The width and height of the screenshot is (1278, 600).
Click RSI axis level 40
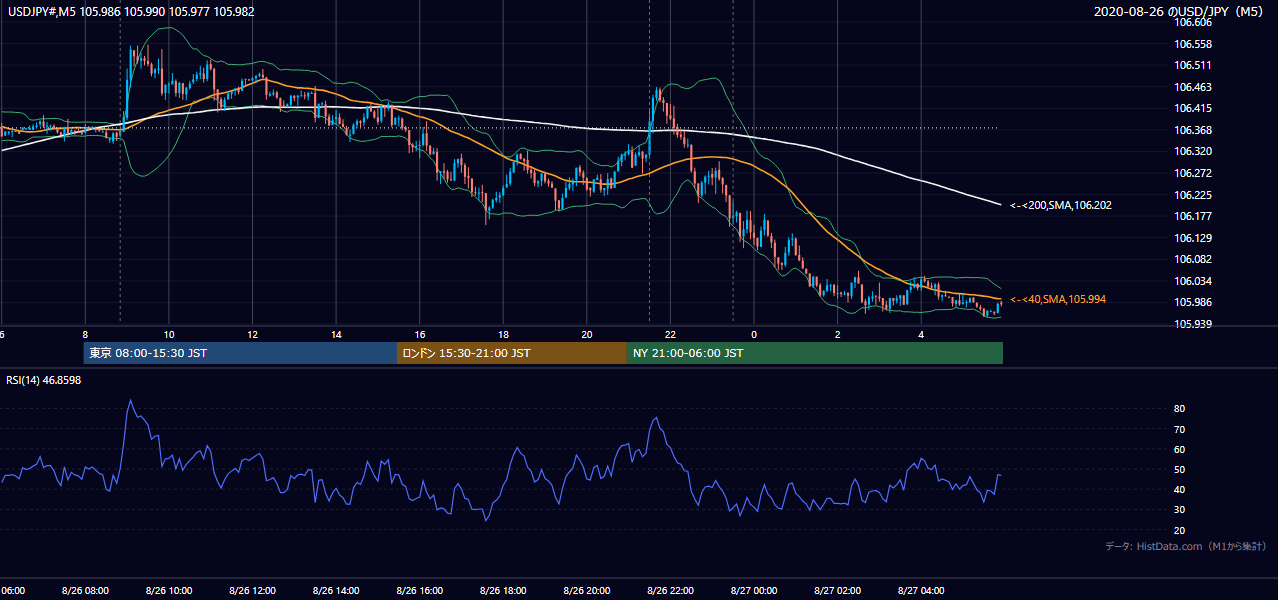(x=1180, y=489)
